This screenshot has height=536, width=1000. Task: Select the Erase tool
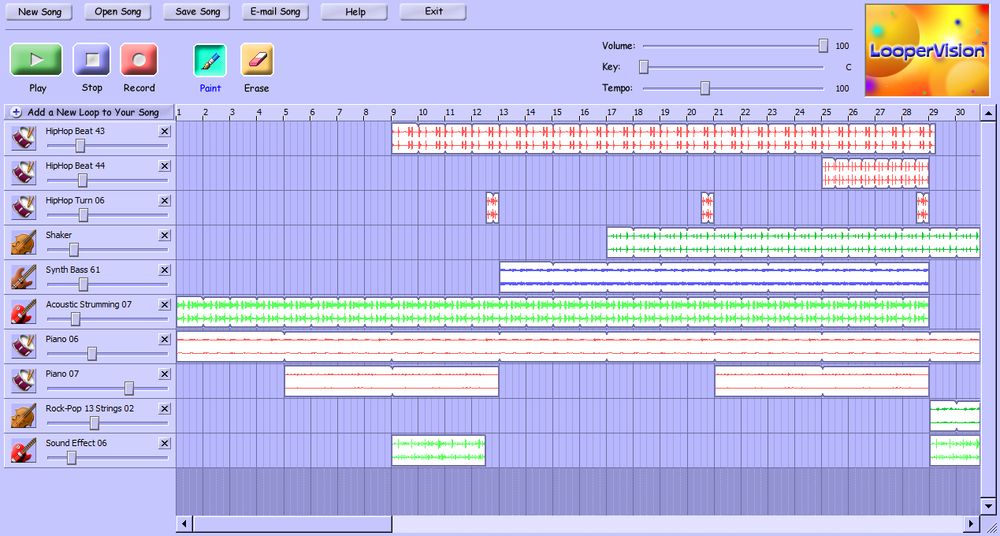click(x=257, y=60)
